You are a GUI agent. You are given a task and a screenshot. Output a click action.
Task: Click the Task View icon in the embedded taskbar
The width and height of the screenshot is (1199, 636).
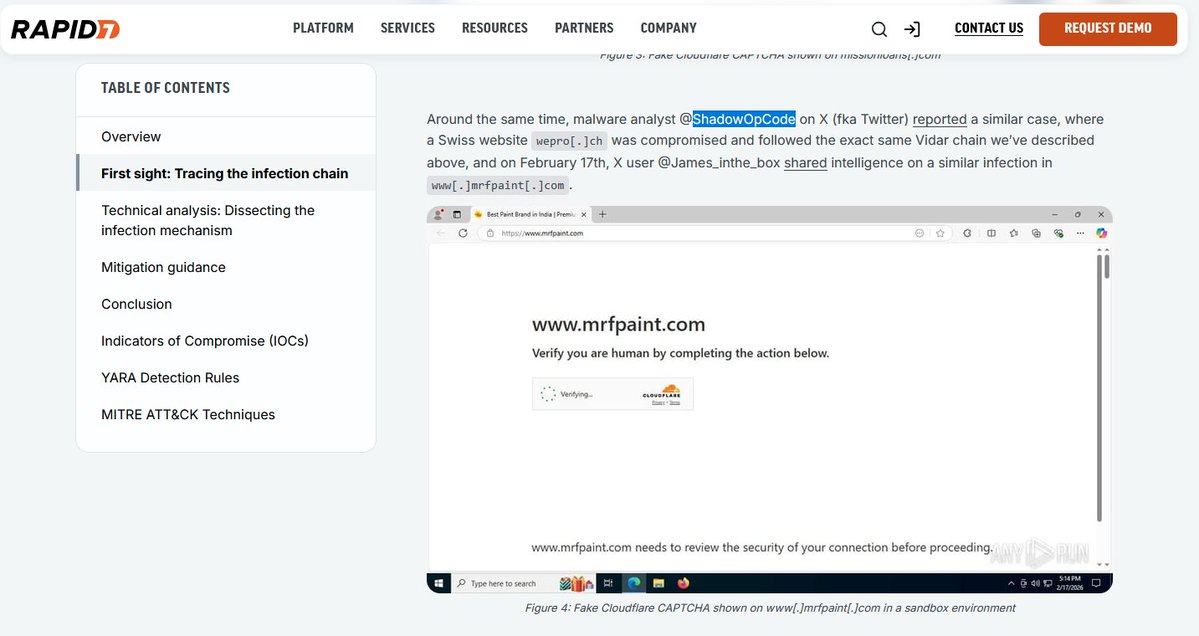point(608,583)
